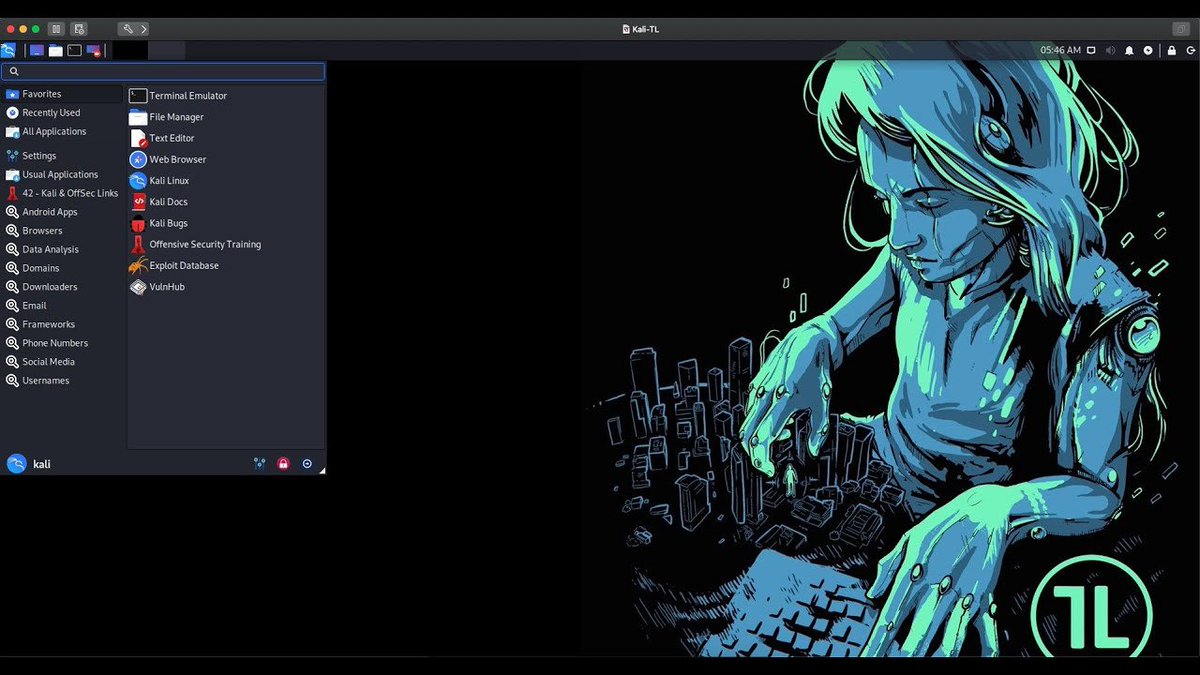Click the window-tiling button at the title bar's right end
This screenshot has width=1200, height=675.
click(x=1180, y=29)
